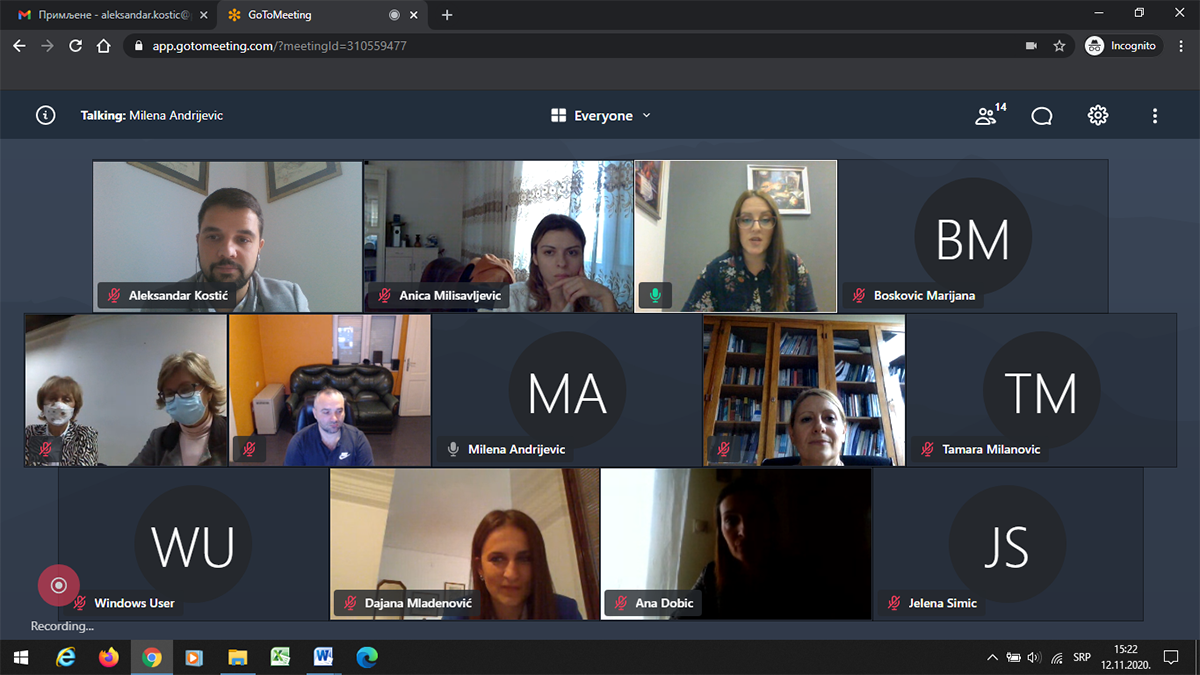Open the clock showing 15:22
This screenshot has height=675, width=1200.
click(x=1126, y=657)
